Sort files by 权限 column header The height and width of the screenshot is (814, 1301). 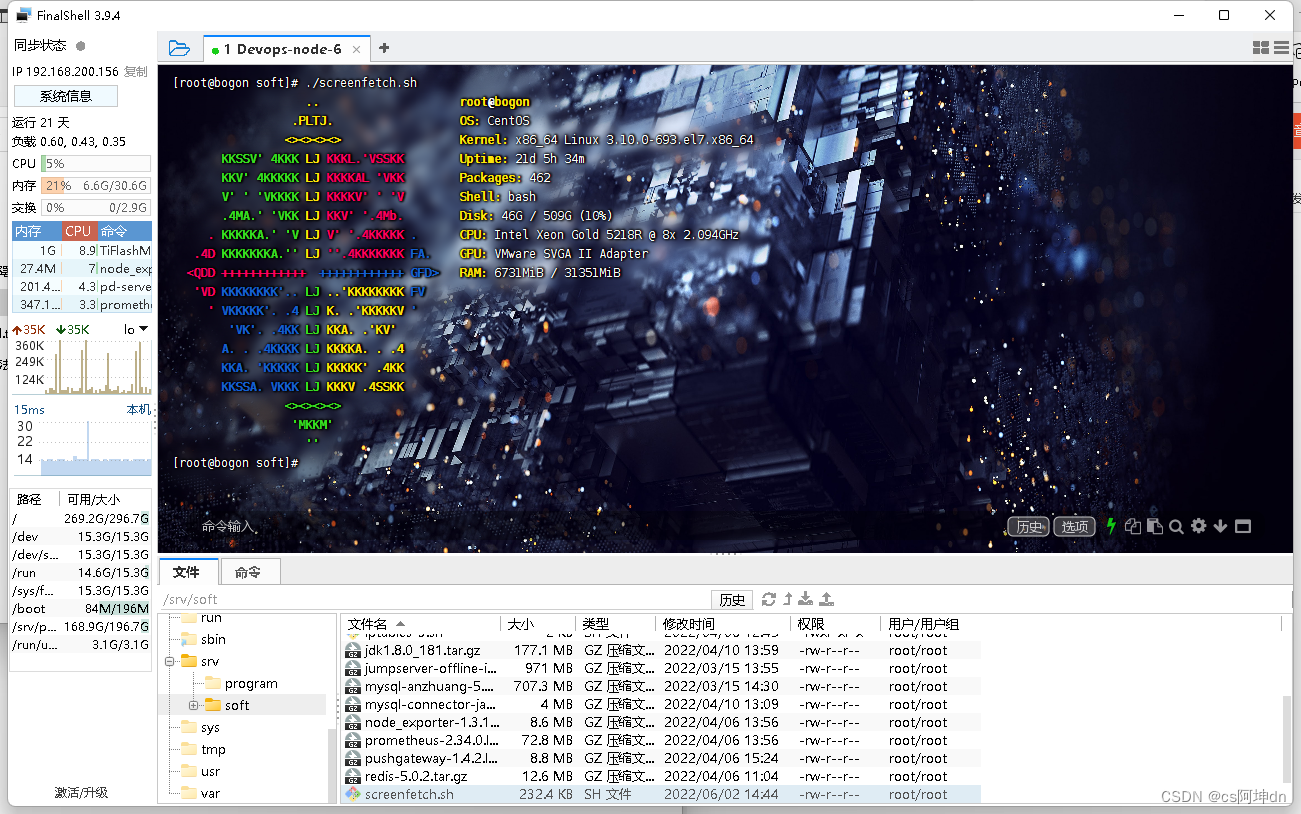coord(835,624)
